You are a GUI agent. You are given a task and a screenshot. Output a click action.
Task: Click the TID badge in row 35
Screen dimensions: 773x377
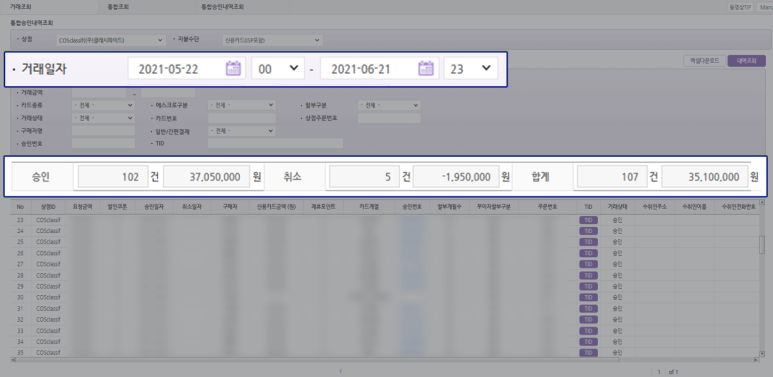588,353
